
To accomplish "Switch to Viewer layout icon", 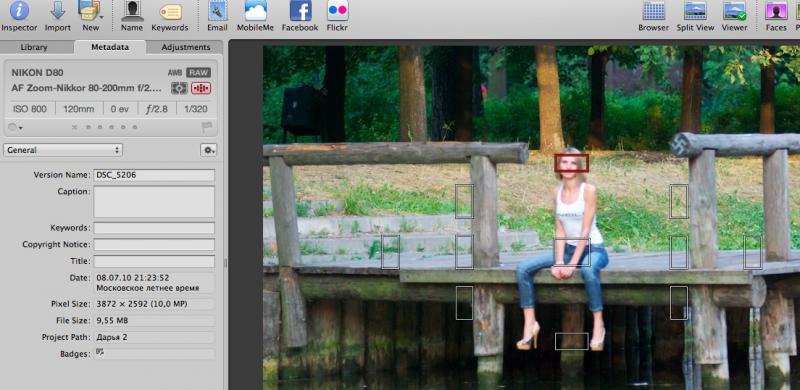I will (734, 11).
